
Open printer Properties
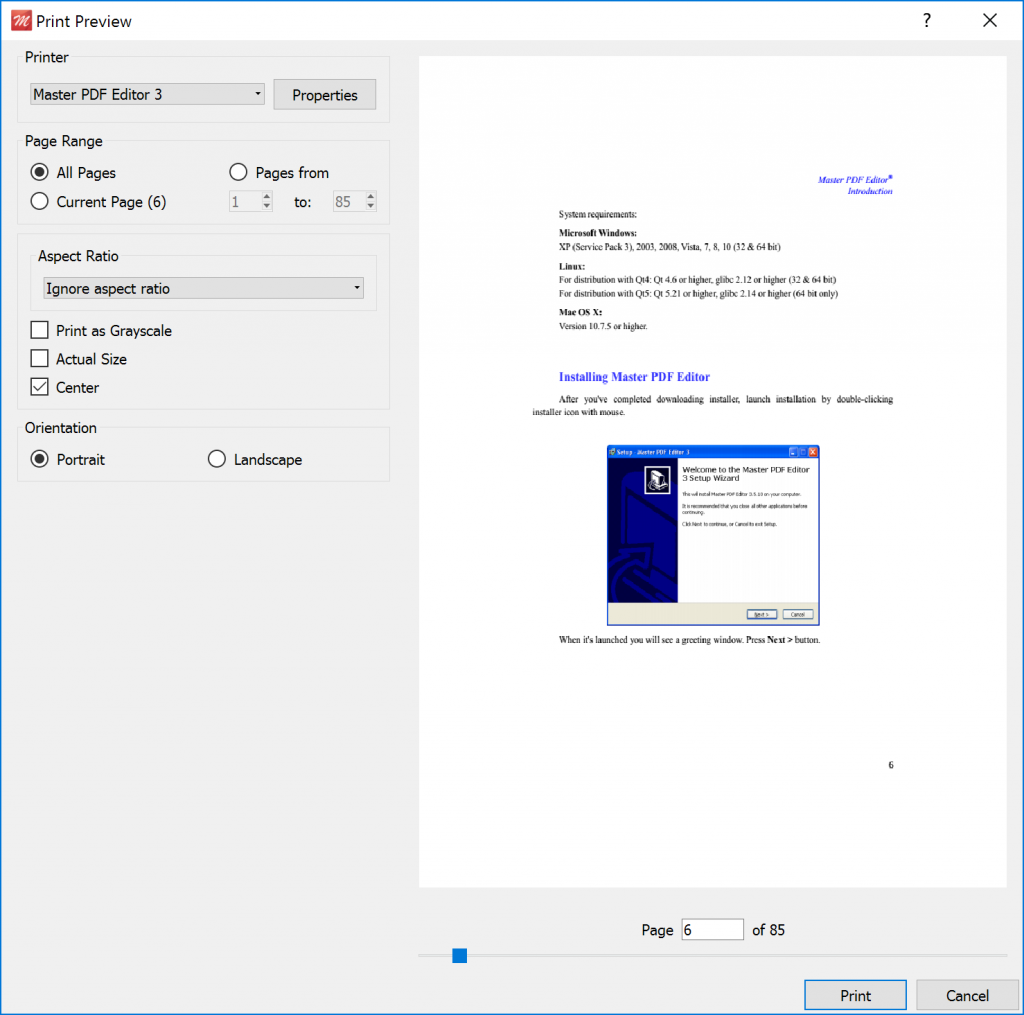pyautogui.click(x=324, y=95)
